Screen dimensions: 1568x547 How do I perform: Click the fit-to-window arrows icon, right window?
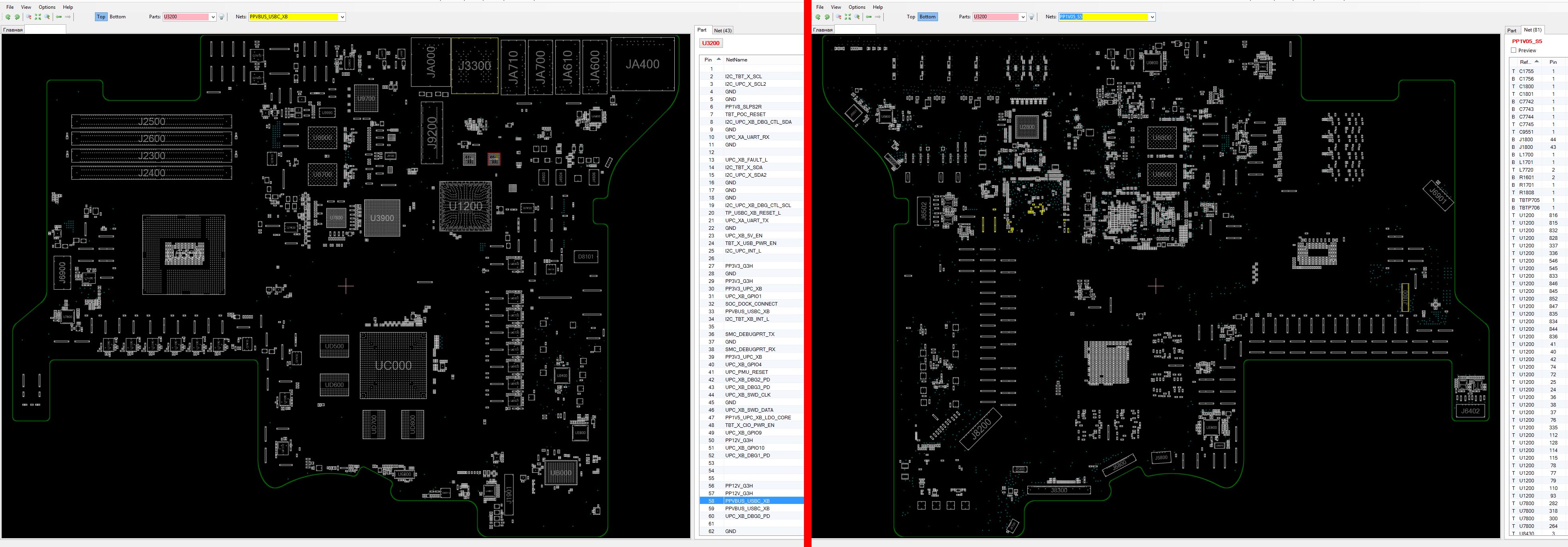click(x=848, y=17)
